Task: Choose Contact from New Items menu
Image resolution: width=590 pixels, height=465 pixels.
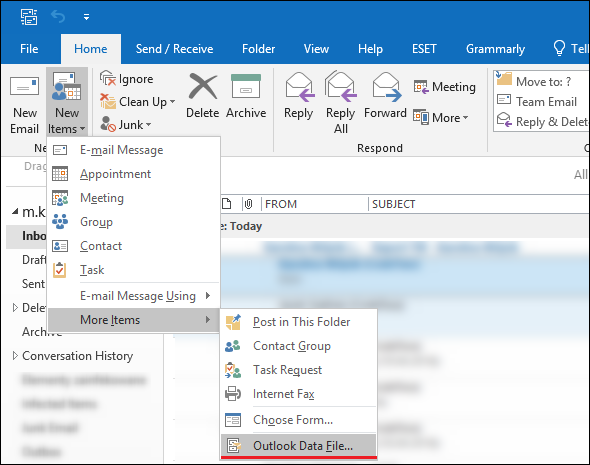Action: pos(134,246)
